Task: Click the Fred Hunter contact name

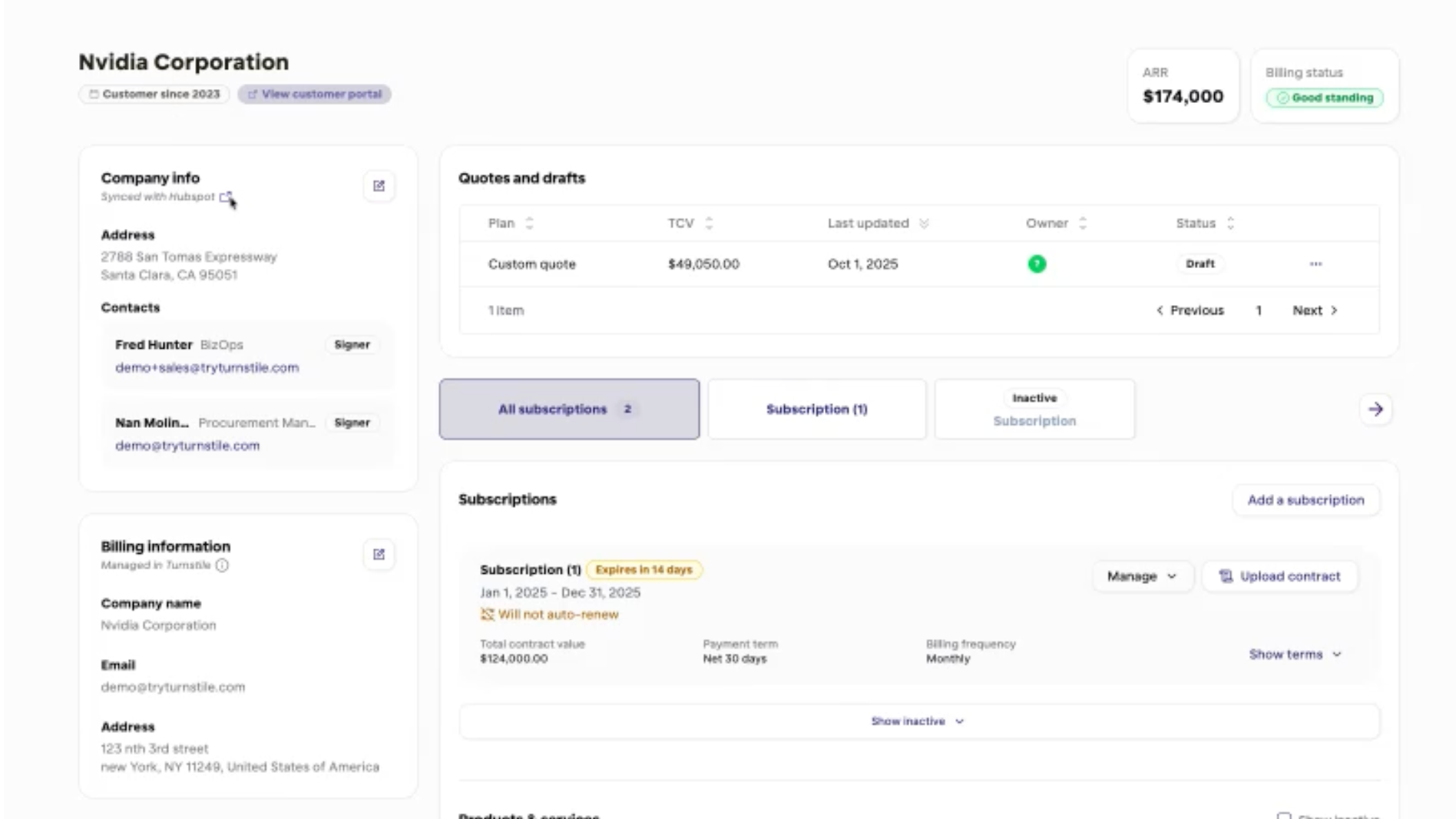Action: [x=154, y=345]
